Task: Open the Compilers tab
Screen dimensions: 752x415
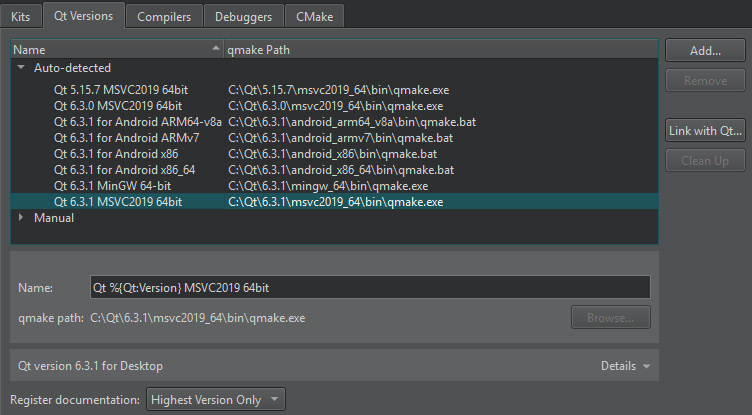Action: 164,16
